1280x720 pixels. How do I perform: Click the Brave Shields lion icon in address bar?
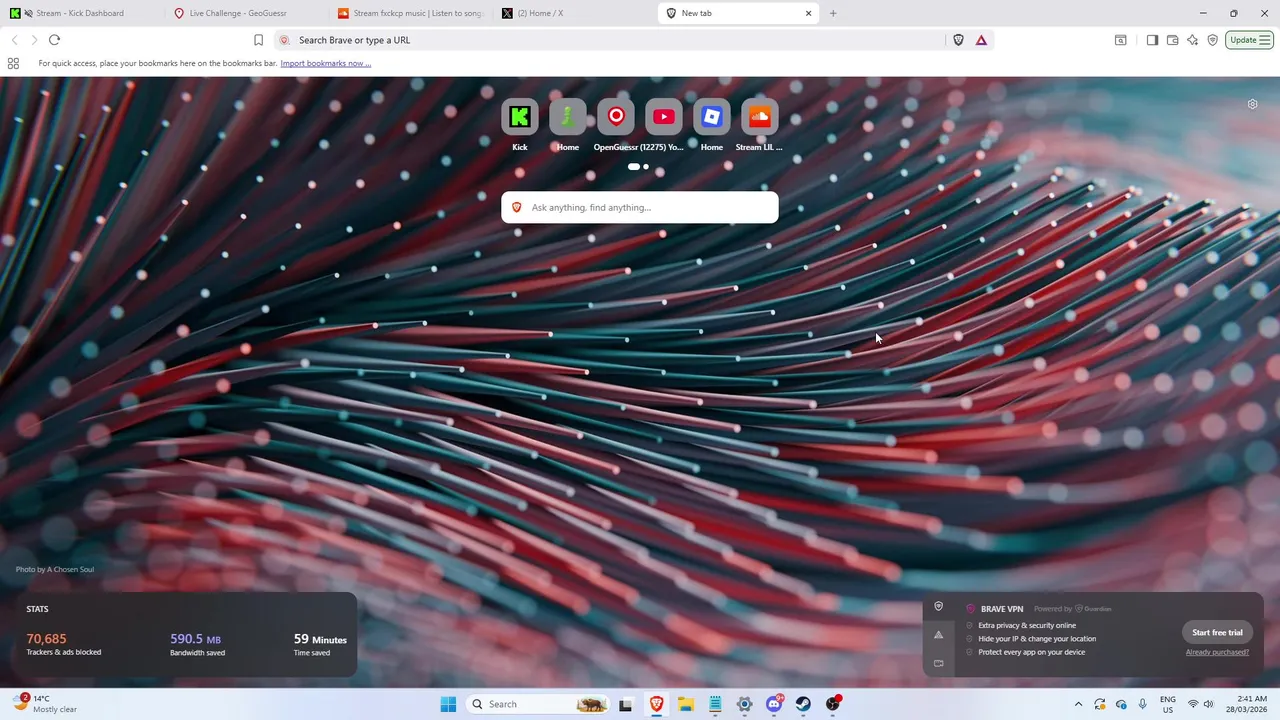[958, 40]
